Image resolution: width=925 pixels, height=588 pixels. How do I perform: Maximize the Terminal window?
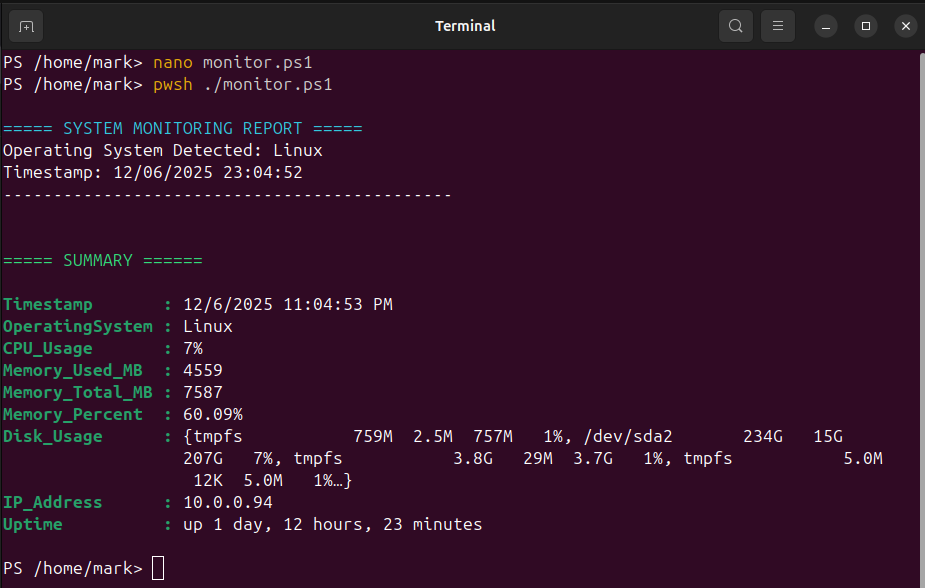[x=866, y=26]
